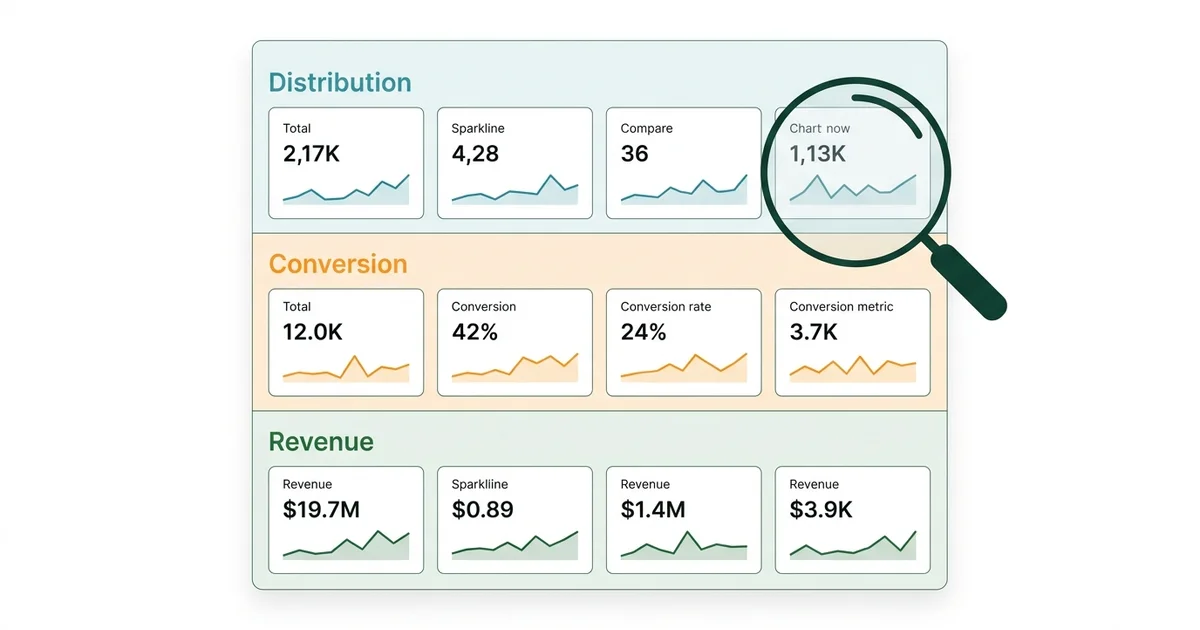Select the Sparkline 4,28 trend graph

[x=514, y=190]
